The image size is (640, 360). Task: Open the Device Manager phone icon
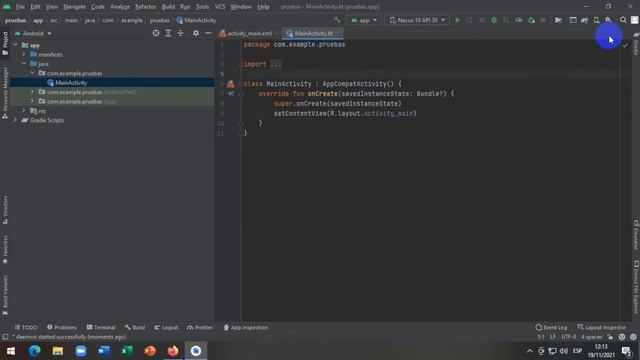(596, 20)
